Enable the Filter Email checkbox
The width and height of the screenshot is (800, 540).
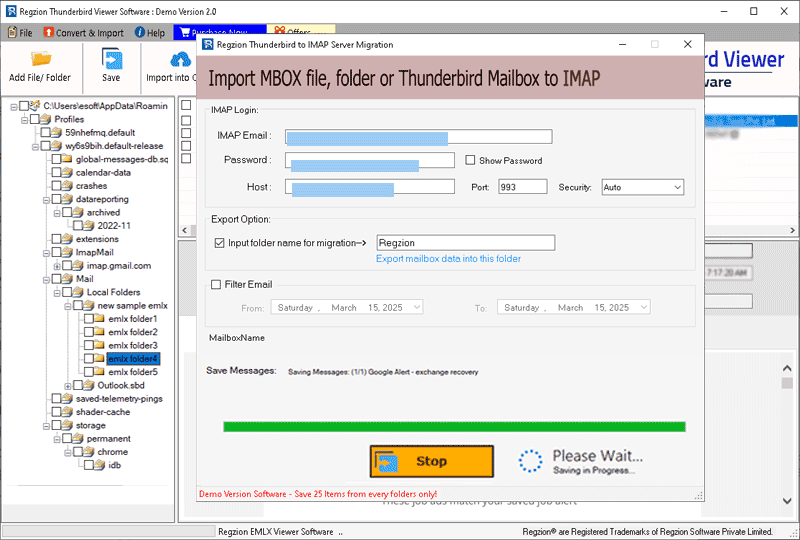[x=216, y=284]
